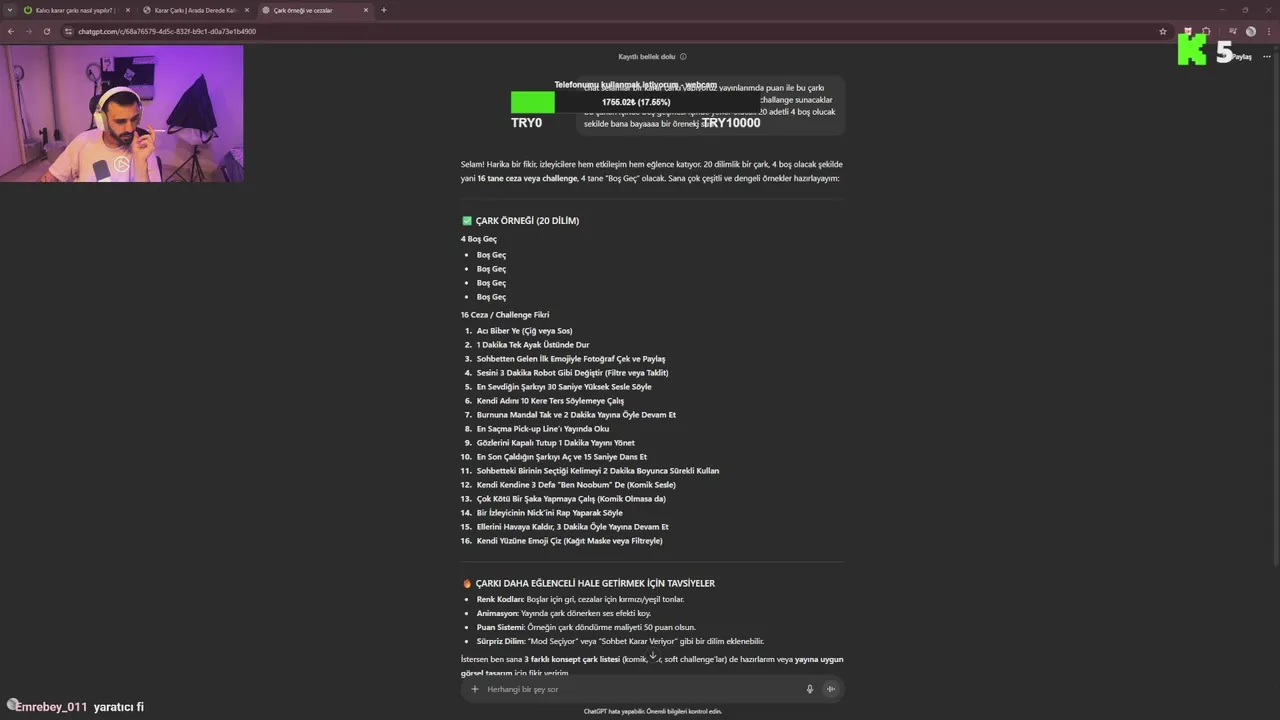
Task: Open the browser profile avatar
Action: tap(1251, 31)
